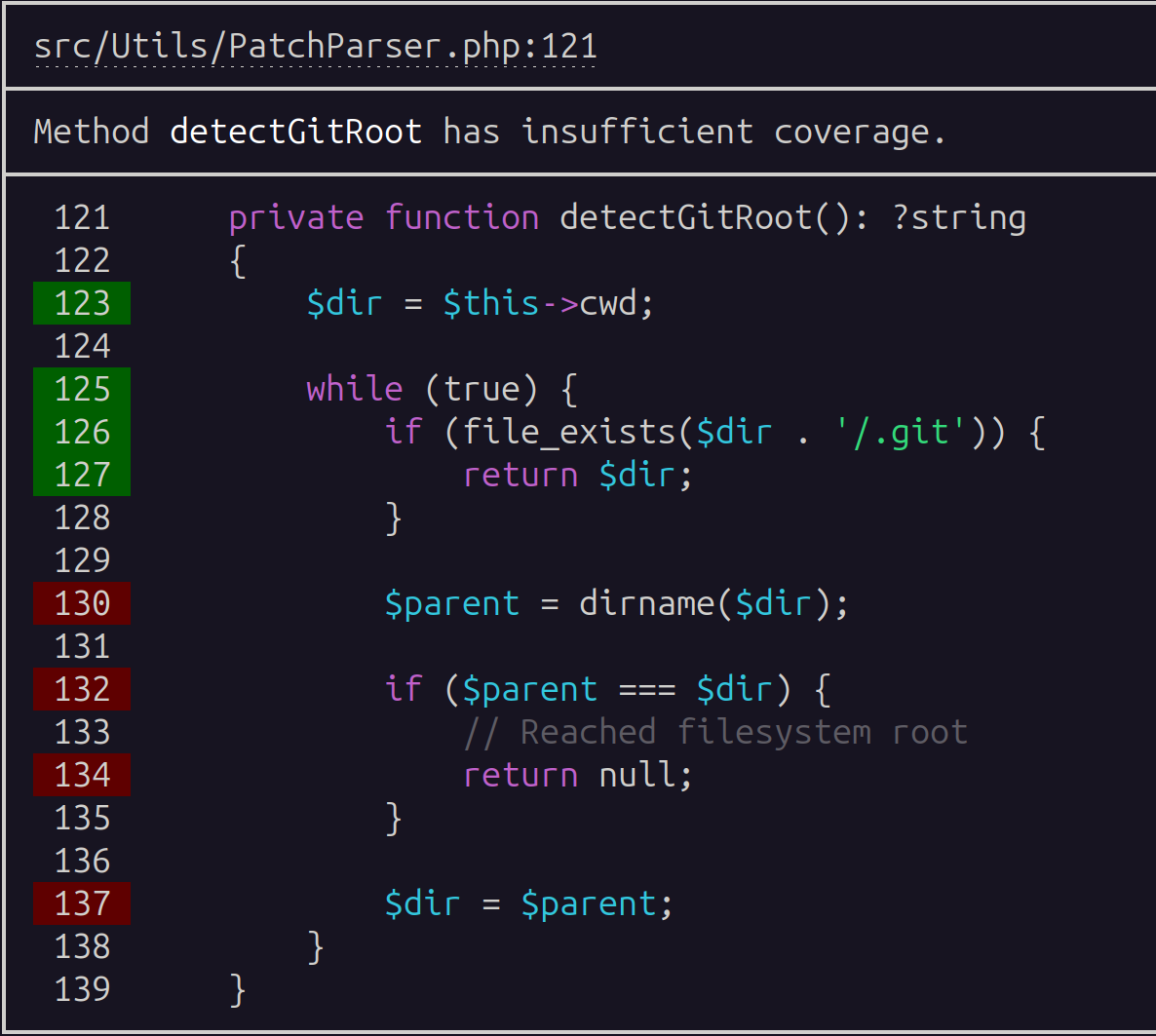Click the 'private' keyword on line 121
This screenshot has height=1036, width=1156.
coord(295,217)
